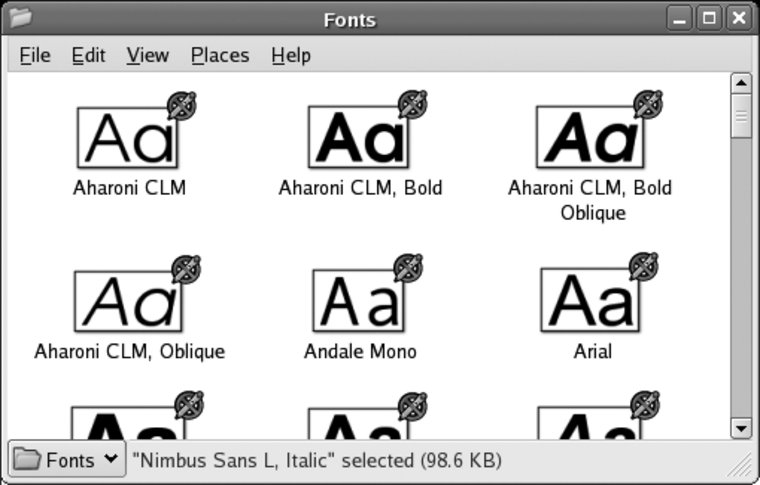Click the Aharoni CLM, Oblique label text
The image size is (760, 485).
tap(129, 352)
